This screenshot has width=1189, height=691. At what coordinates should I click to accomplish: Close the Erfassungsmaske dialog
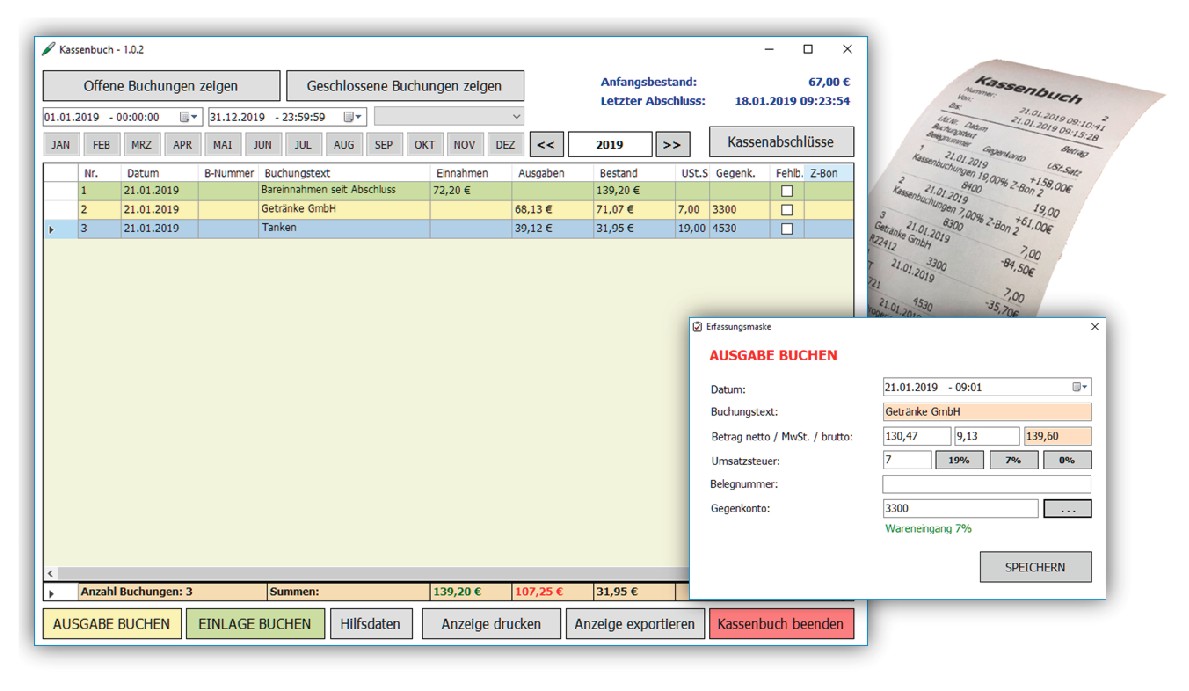click(1094, 327)
